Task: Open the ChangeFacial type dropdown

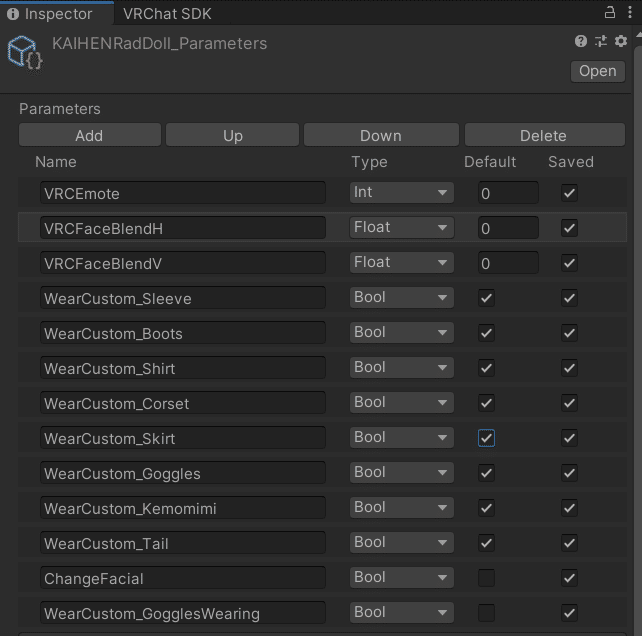Action: 401,577
